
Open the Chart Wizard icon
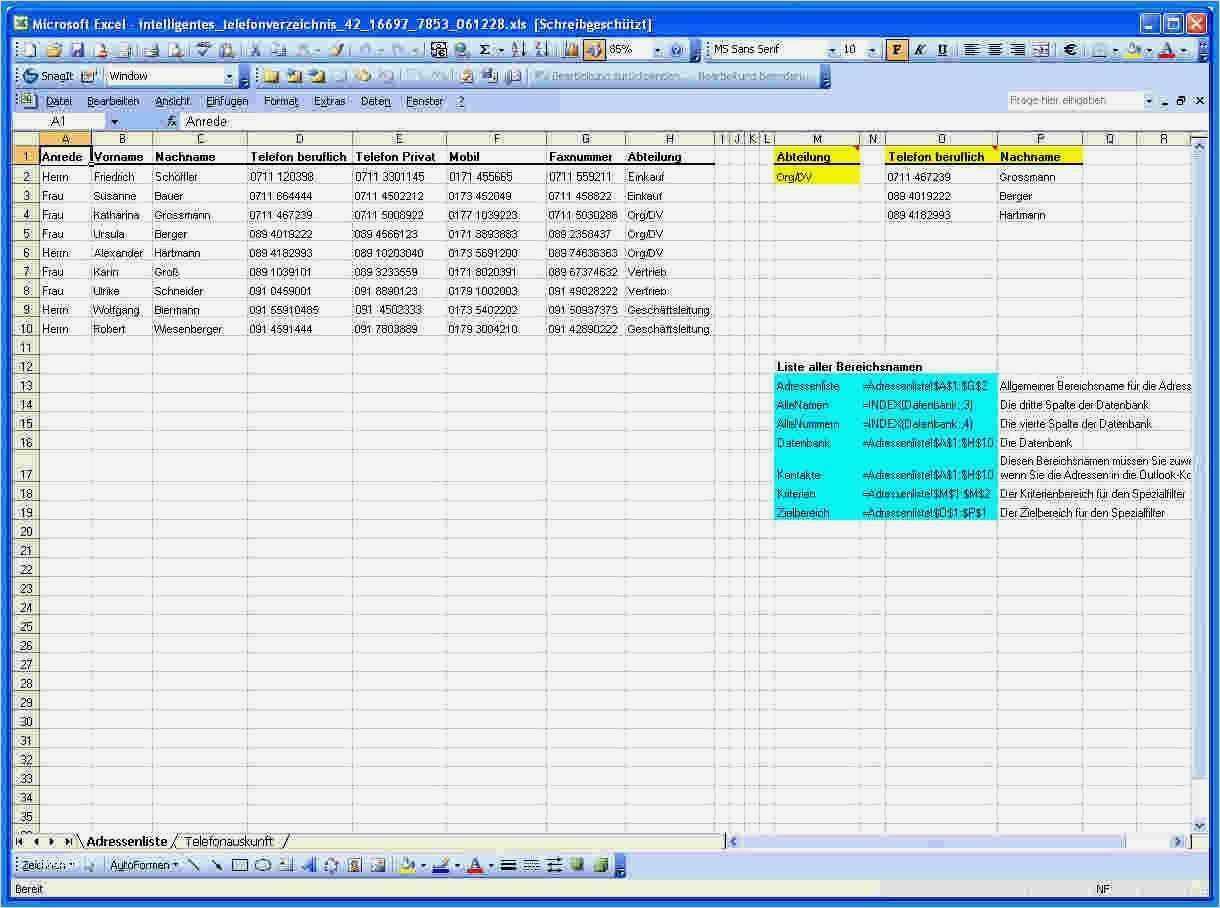(571, 48)
